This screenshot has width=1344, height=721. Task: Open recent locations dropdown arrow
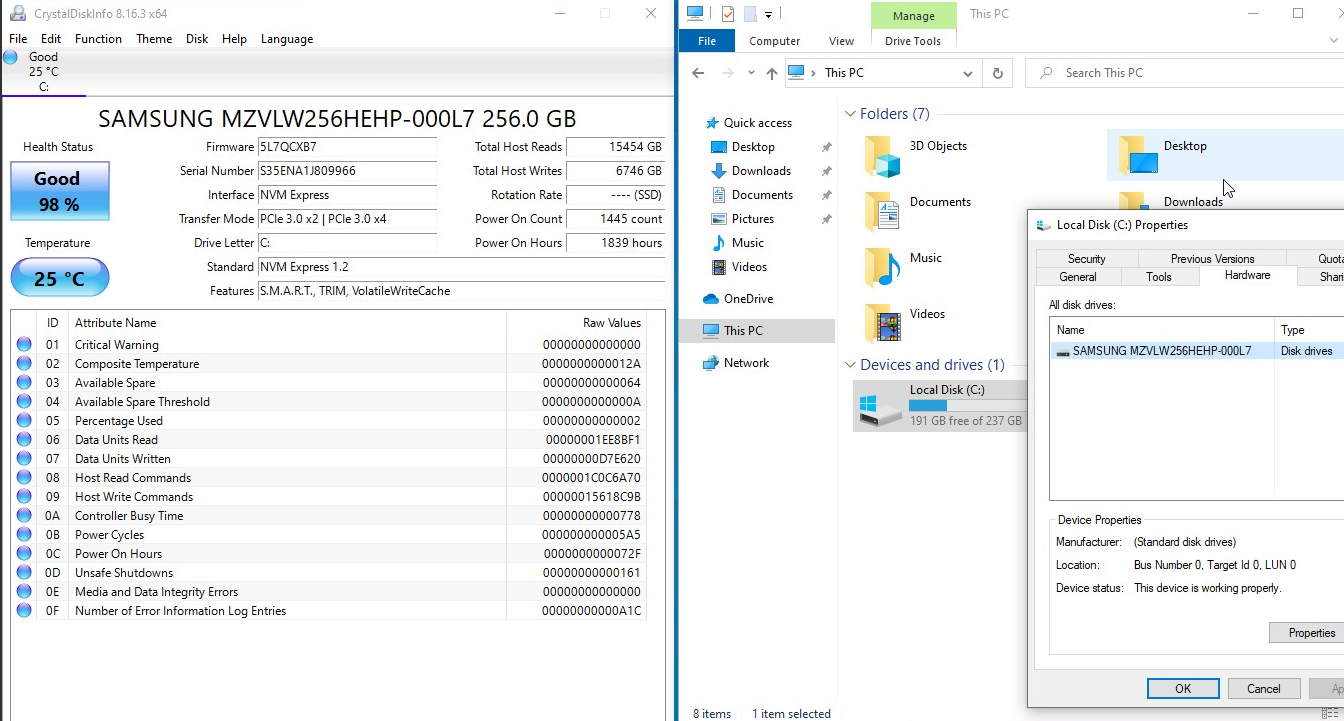(x=750, y=73)
